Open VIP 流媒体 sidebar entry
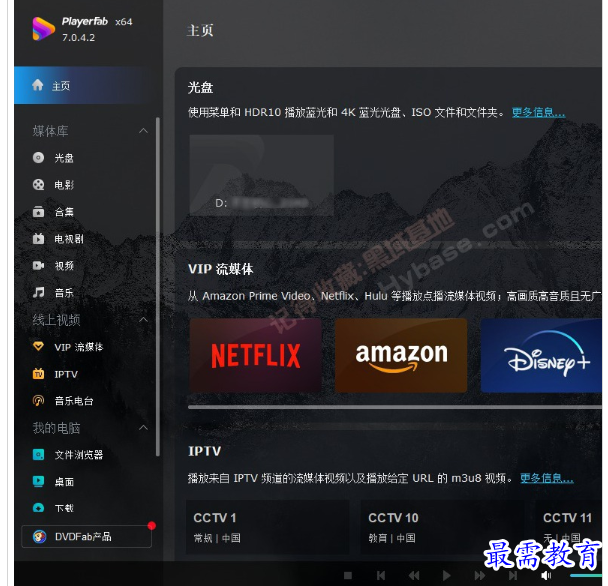The image size is (608, 586). tap(79, 347)
